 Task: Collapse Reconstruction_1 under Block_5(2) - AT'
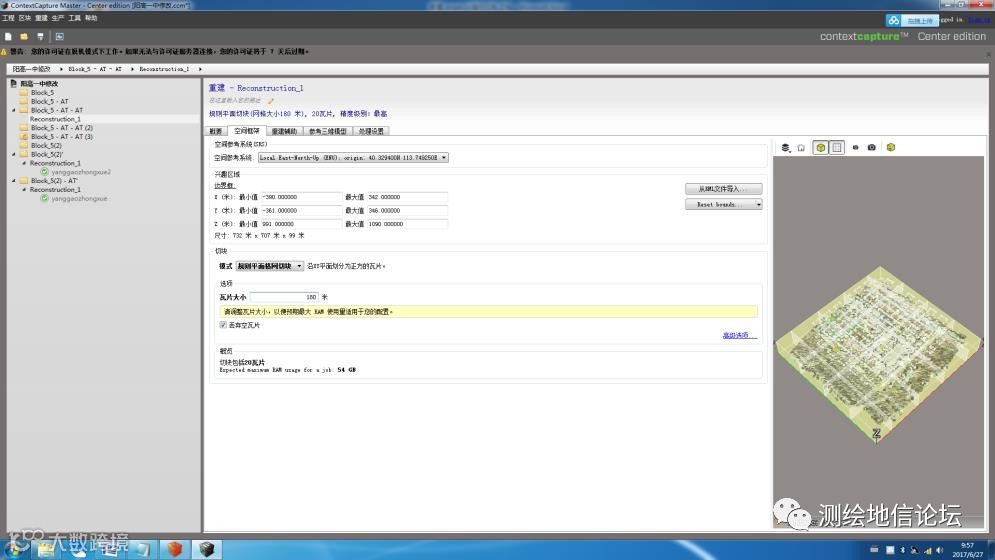click(x=24, y=190)
